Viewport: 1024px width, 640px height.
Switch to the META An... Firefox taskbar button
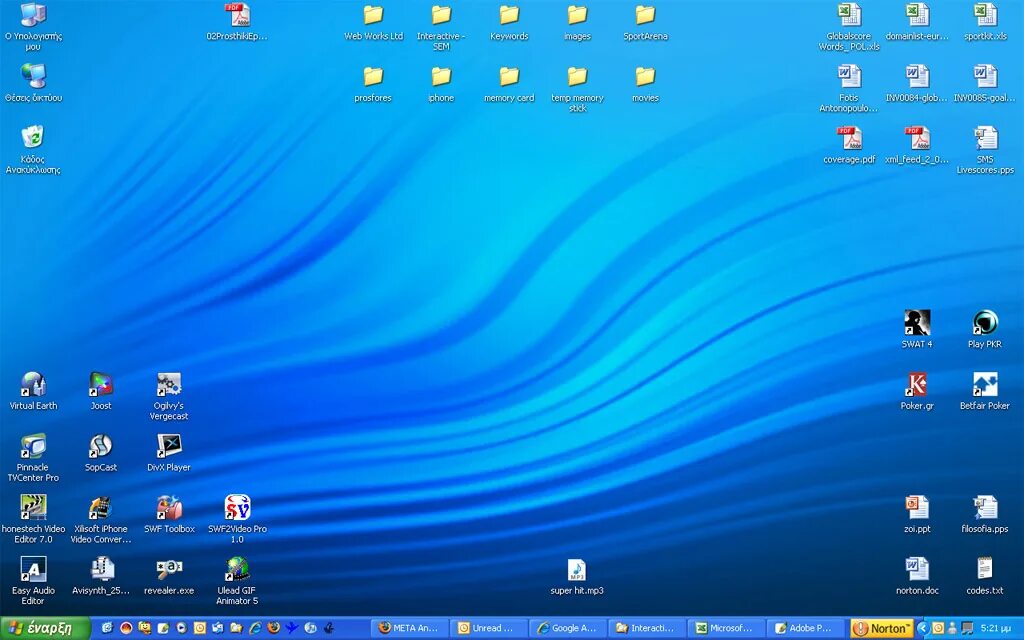tap(409, 628)
